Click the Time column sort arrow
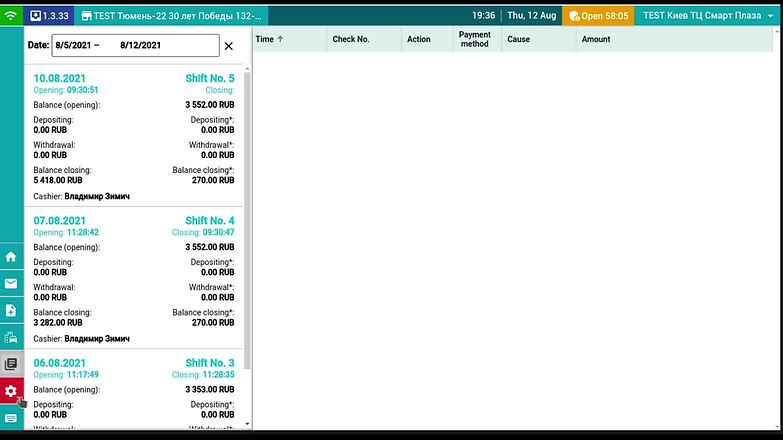 point(280,39)
